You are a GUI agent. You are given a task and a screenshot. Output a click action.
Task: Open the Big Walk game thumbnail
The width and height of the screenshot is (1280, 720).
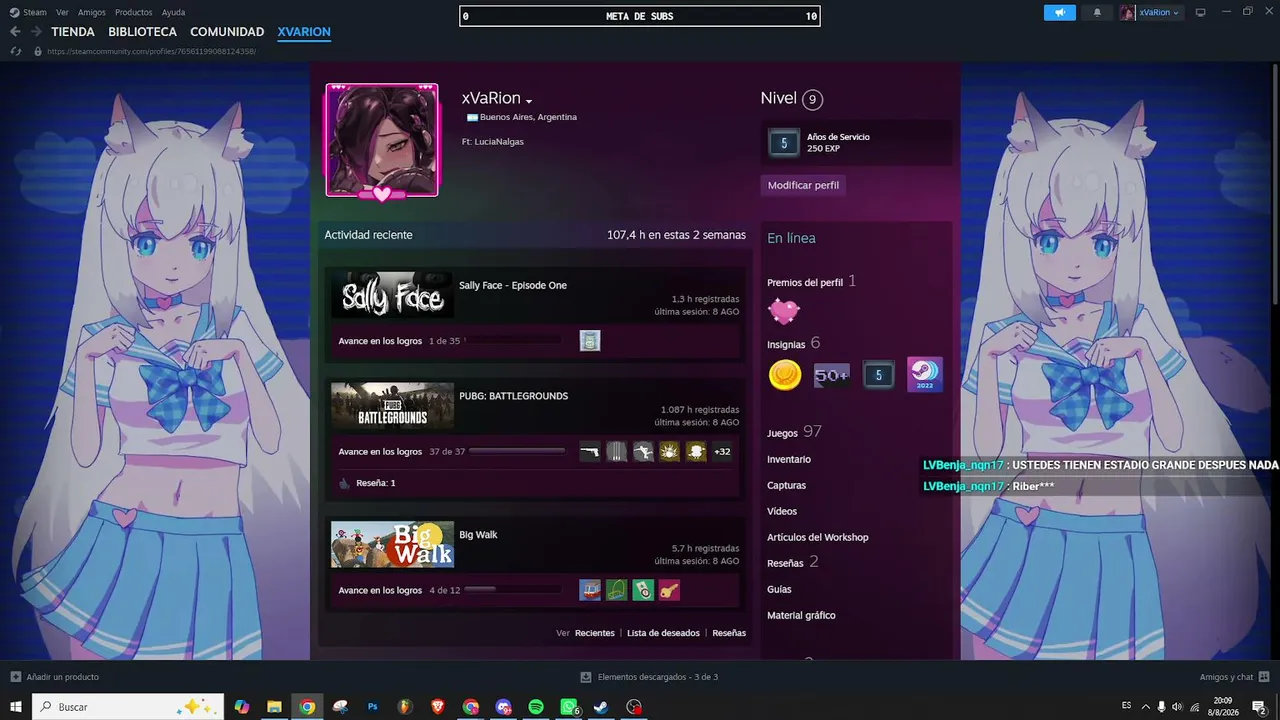click(x=392, y=544)
